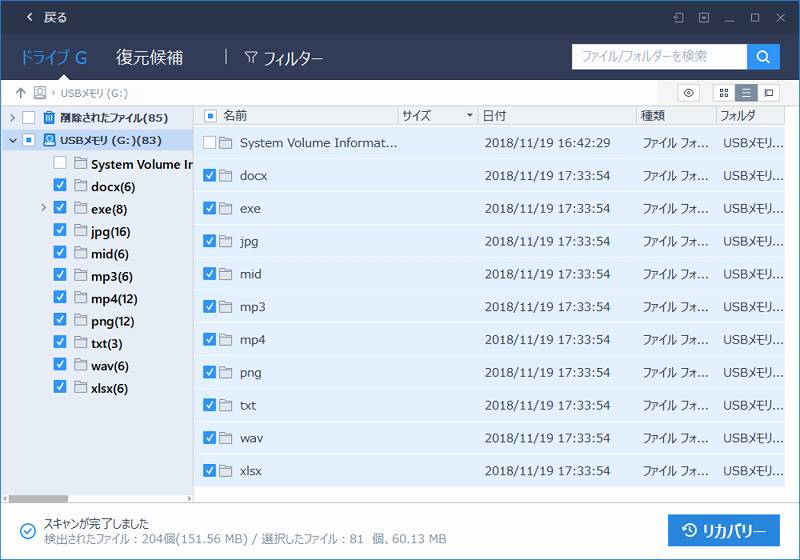Click the file/folder search input field

tap(659, 57)
